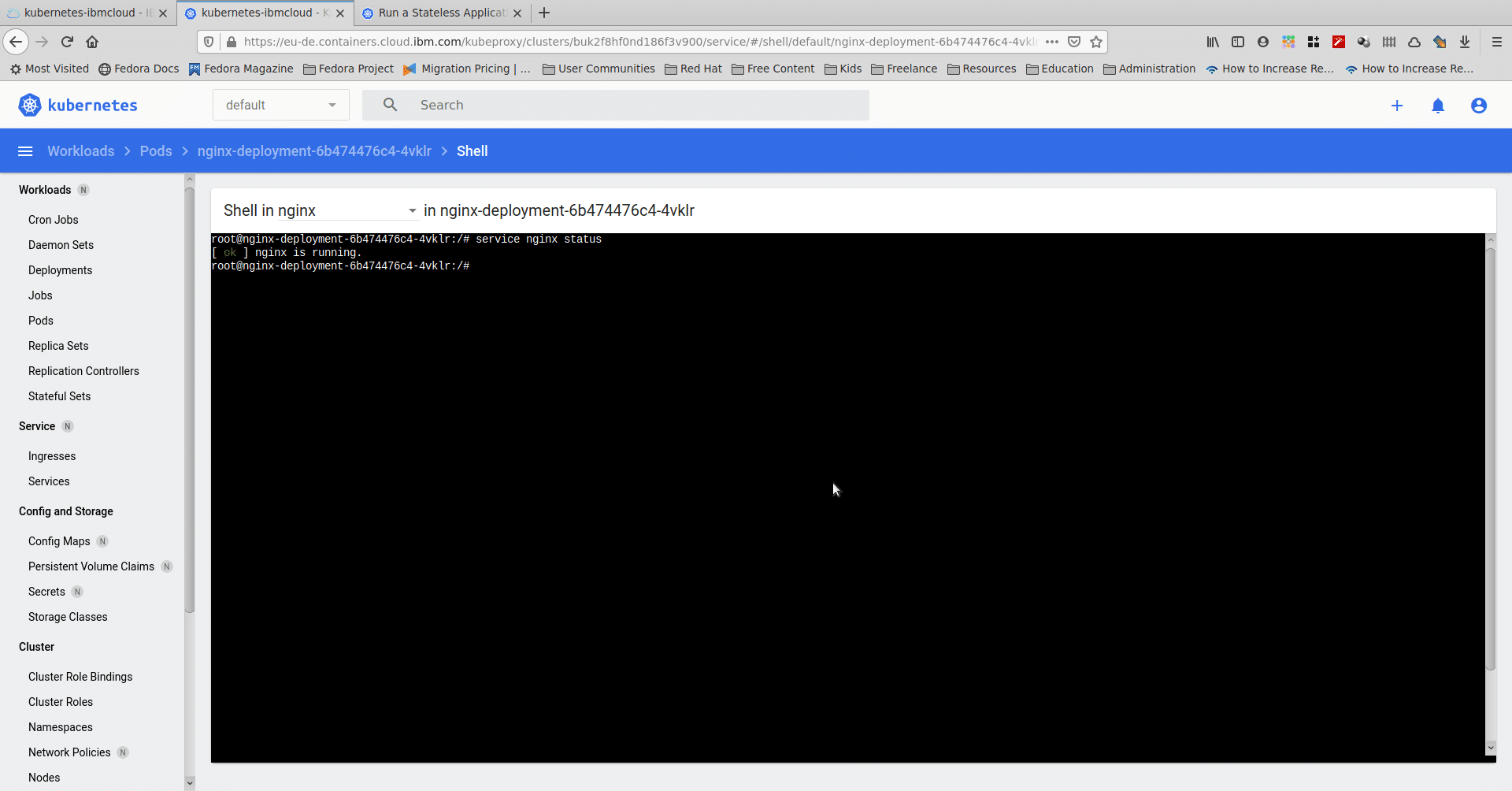Open Persistent Volume Claims in sidebar
Image resolution: width=1512 pixels, height=791 pixels.
pos(91,566)
